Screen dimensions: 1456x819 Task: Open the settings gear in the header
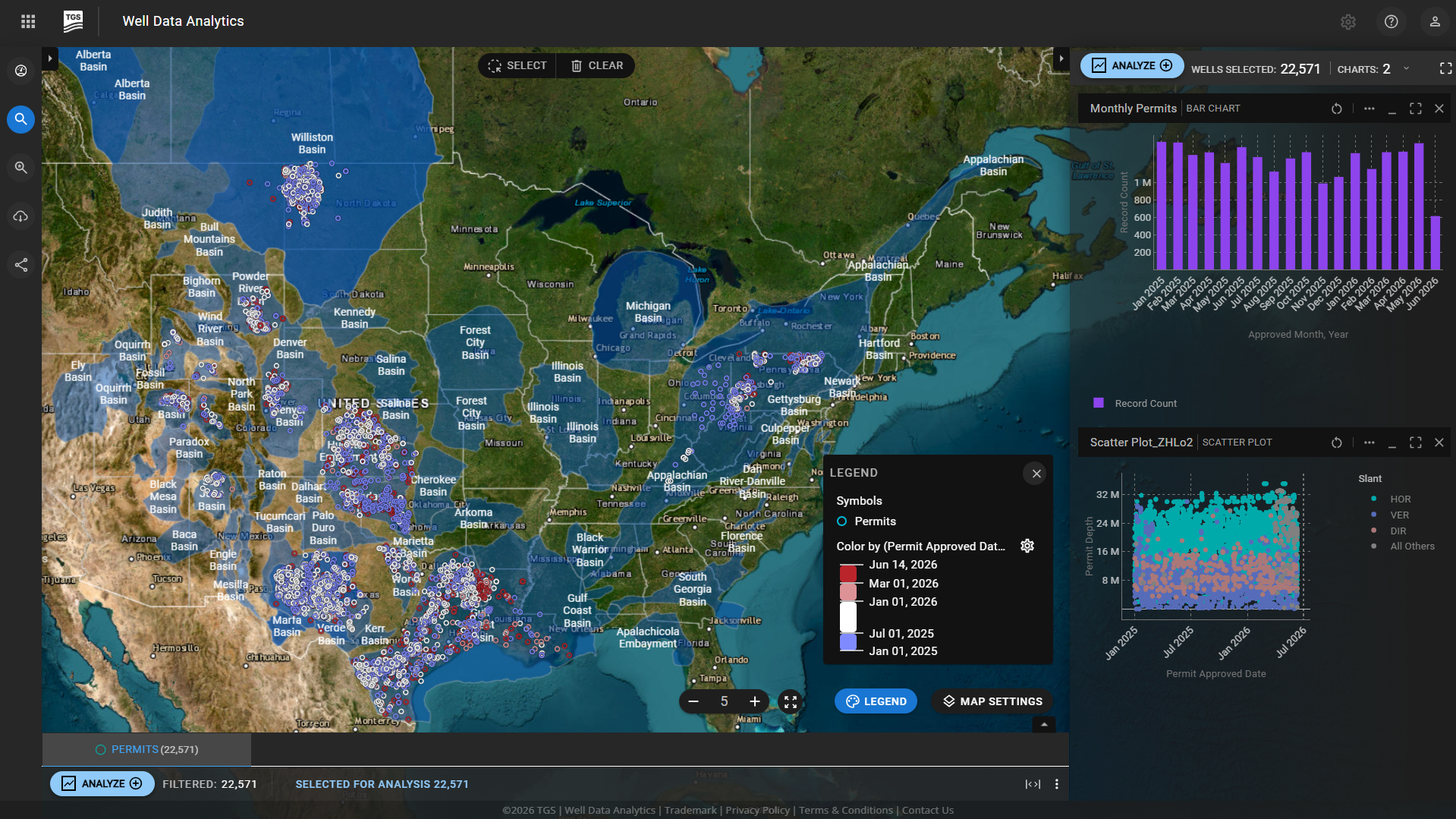(x=1348, y=22)
